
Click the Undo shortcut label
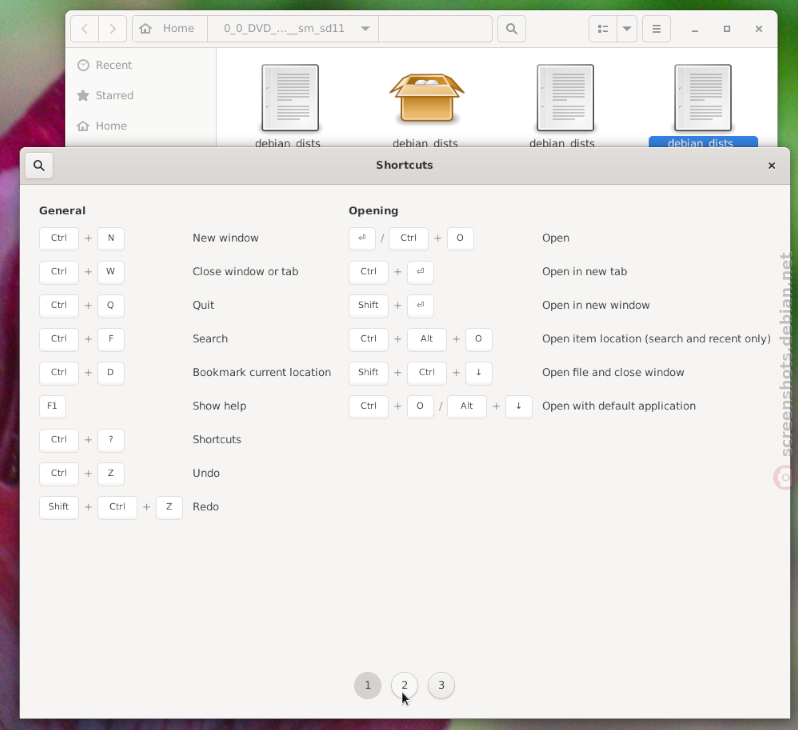click(206, 473)
